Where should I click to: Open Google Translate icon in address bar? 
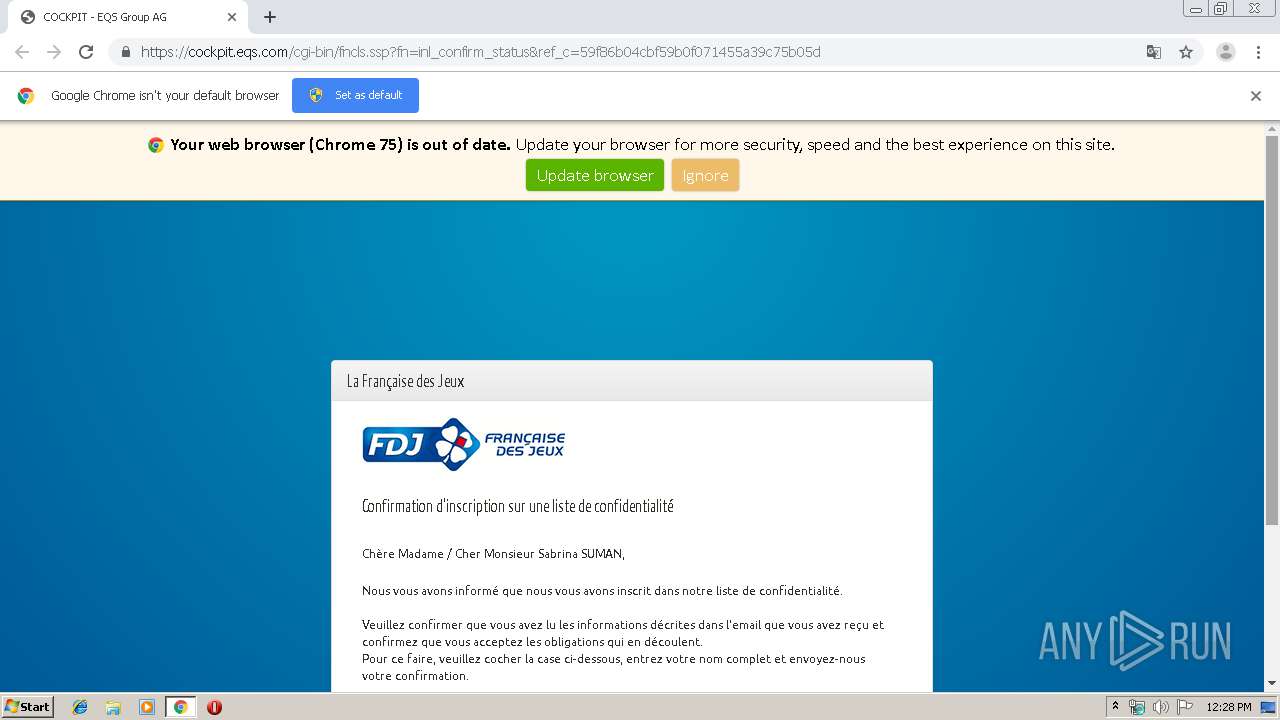coord(1153,52)
